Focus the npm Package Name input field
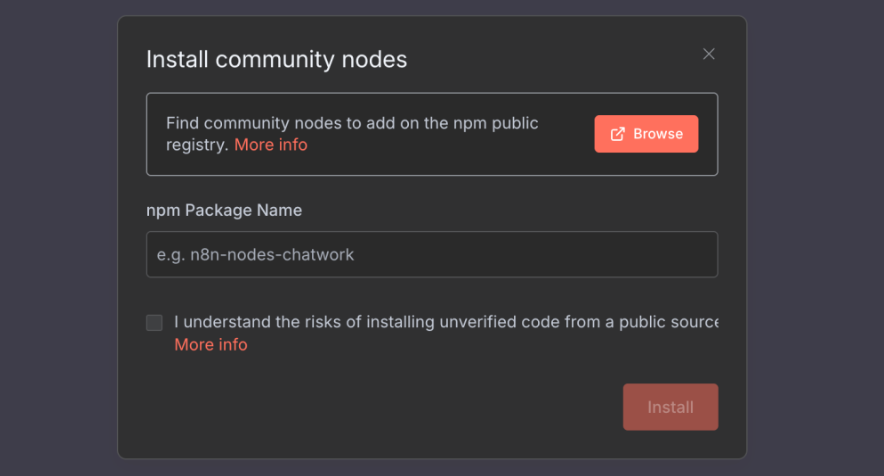Screen dimensions: 884x476 [431, 255]
